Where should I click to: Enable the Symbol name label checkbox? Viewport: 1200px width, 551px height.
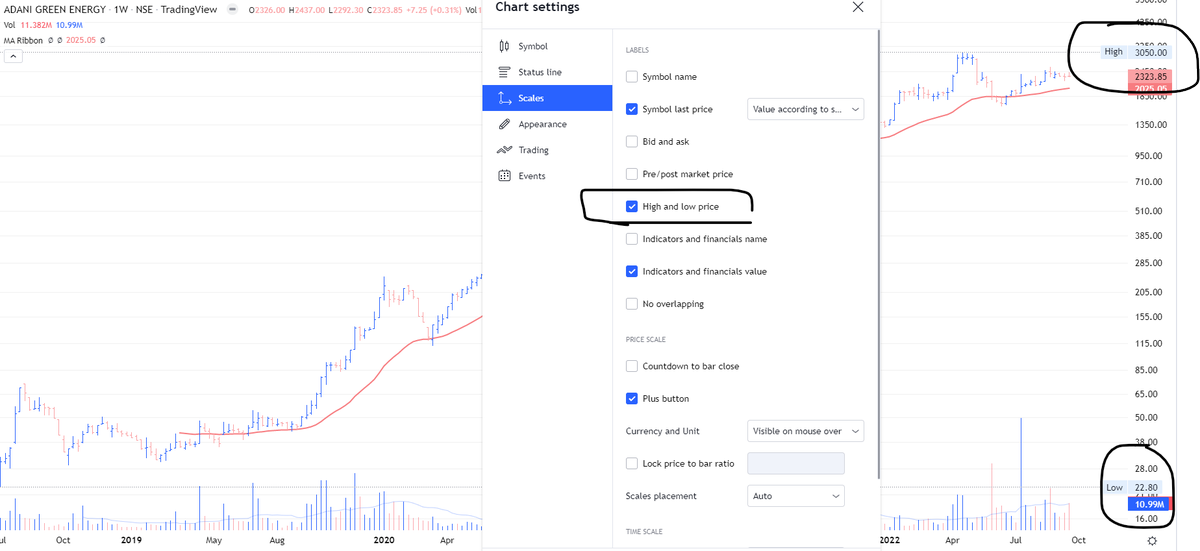(632, 77)
